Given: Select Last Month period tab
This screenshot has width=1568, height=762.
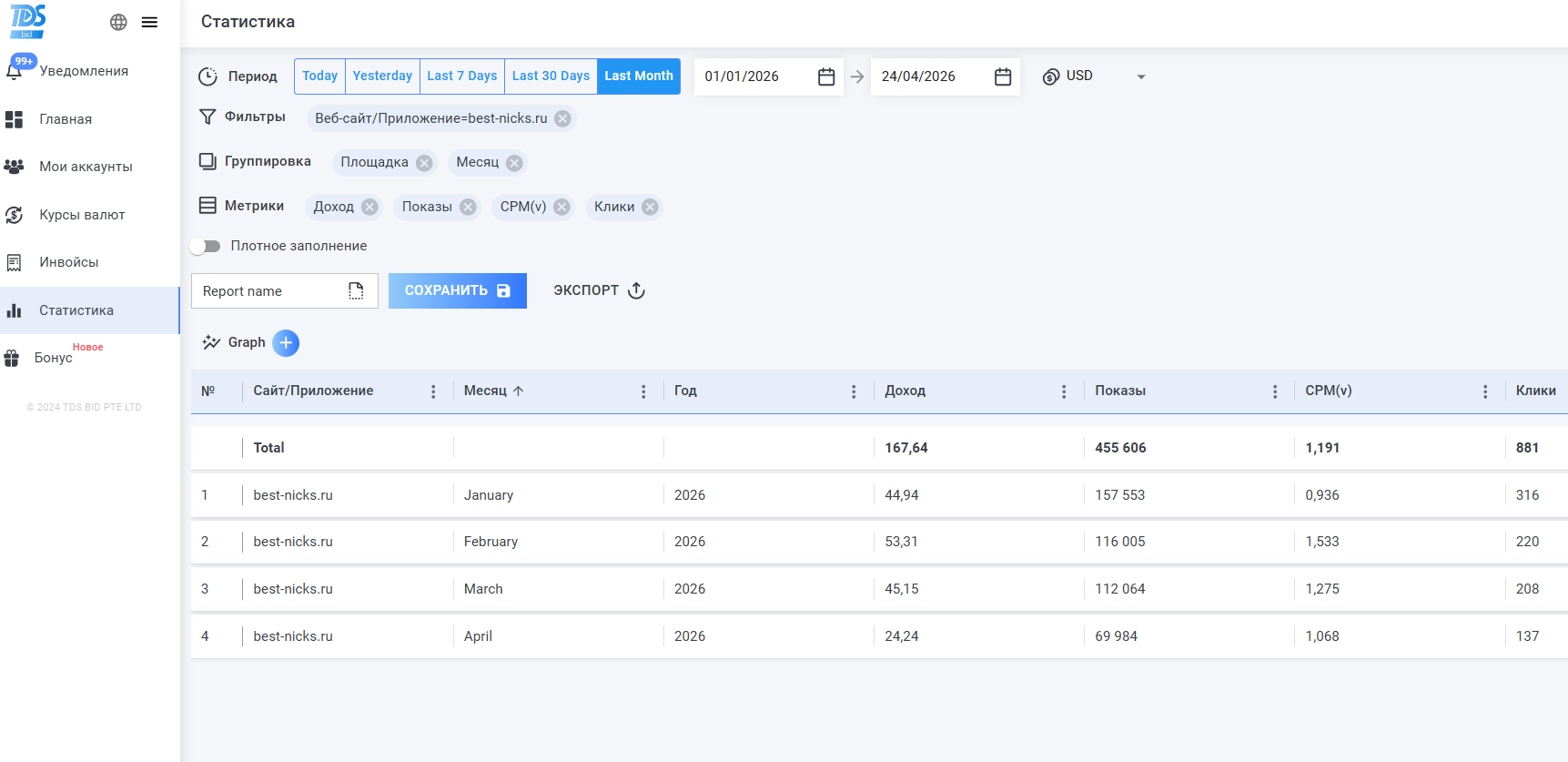Looking at the screenshot, I should point(639,76).
